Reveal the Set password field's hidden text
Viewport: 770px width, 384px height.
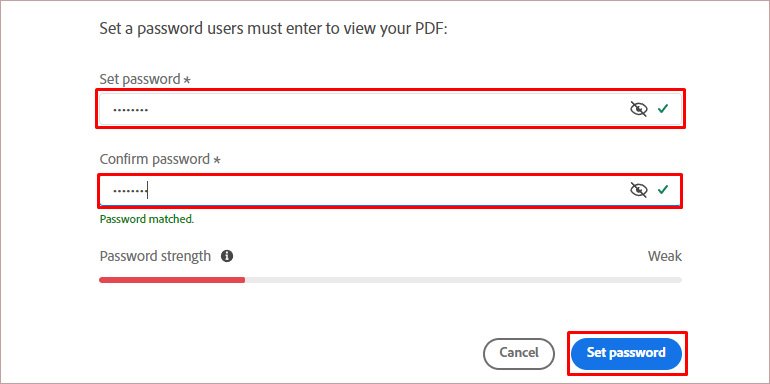(x=638, y=109)
